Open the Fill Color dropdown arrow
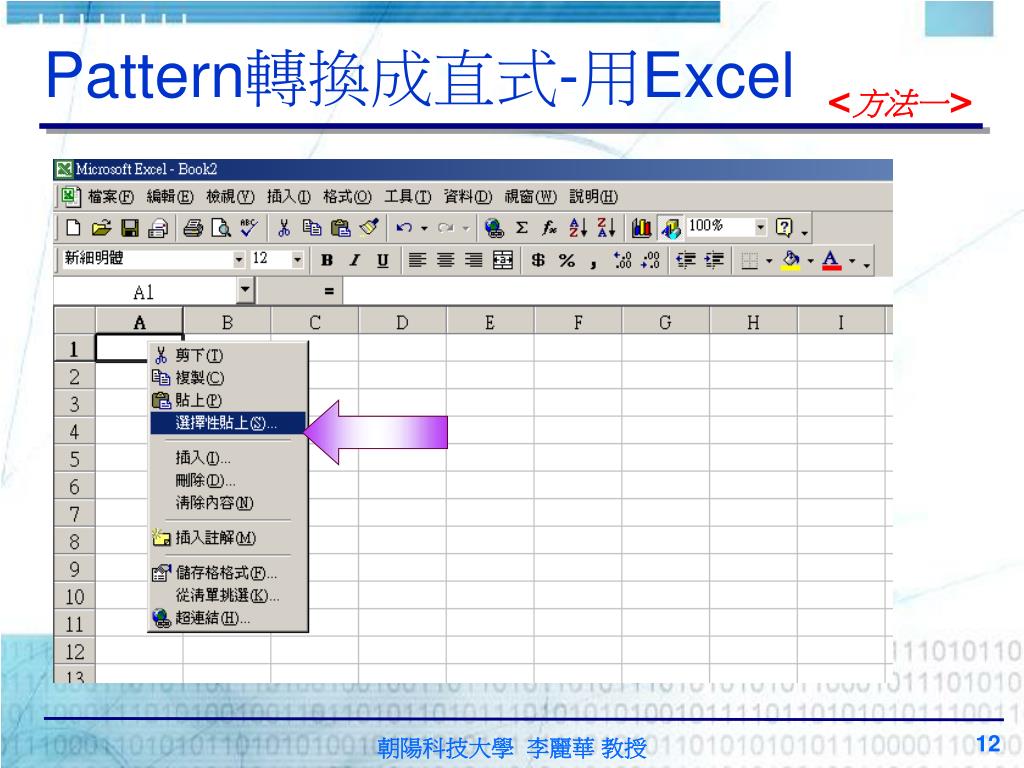1024x768 pixels. 810,261
